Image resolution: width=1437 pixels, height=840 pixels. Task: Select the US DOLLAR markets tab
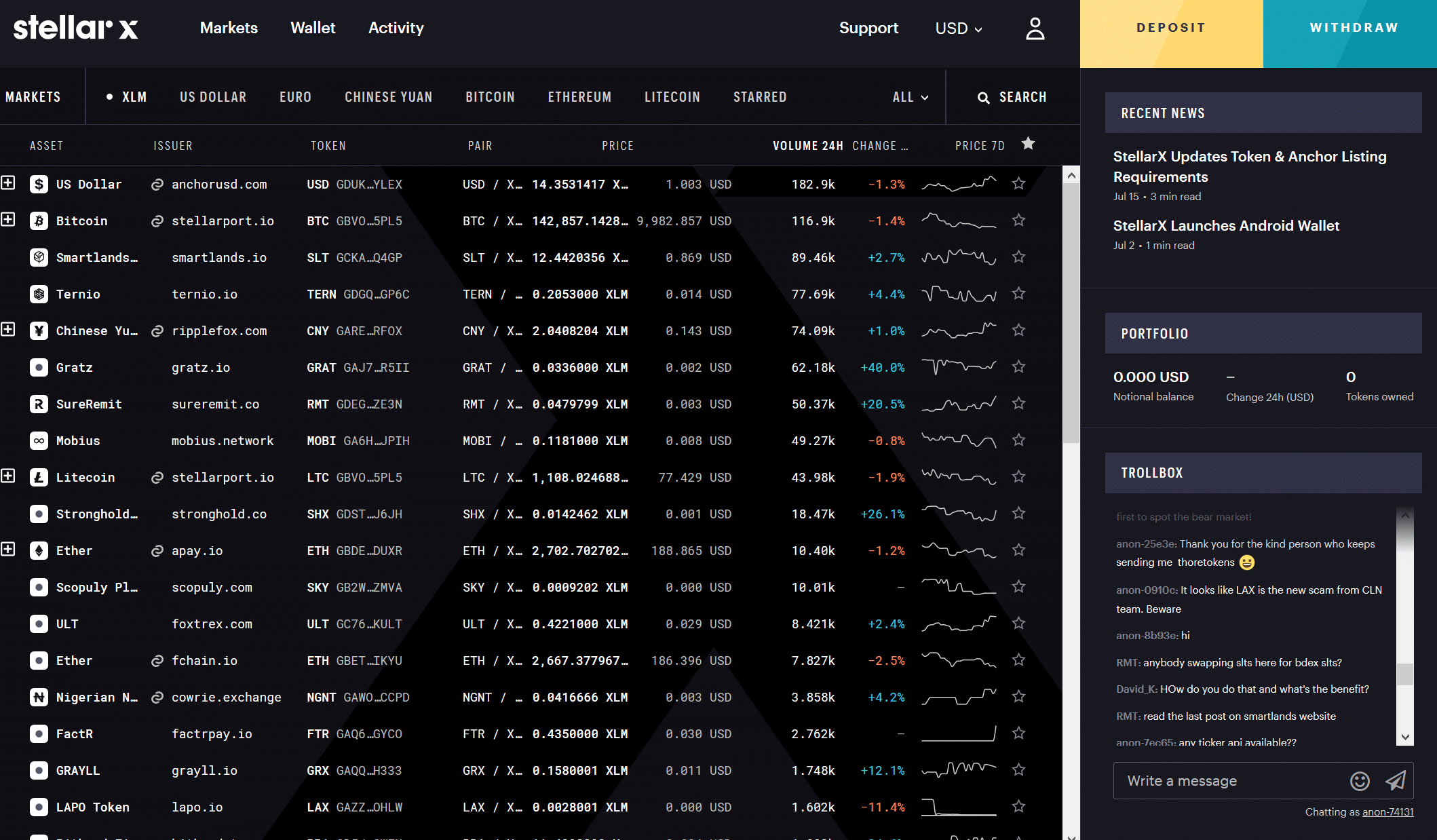[213, 97]
